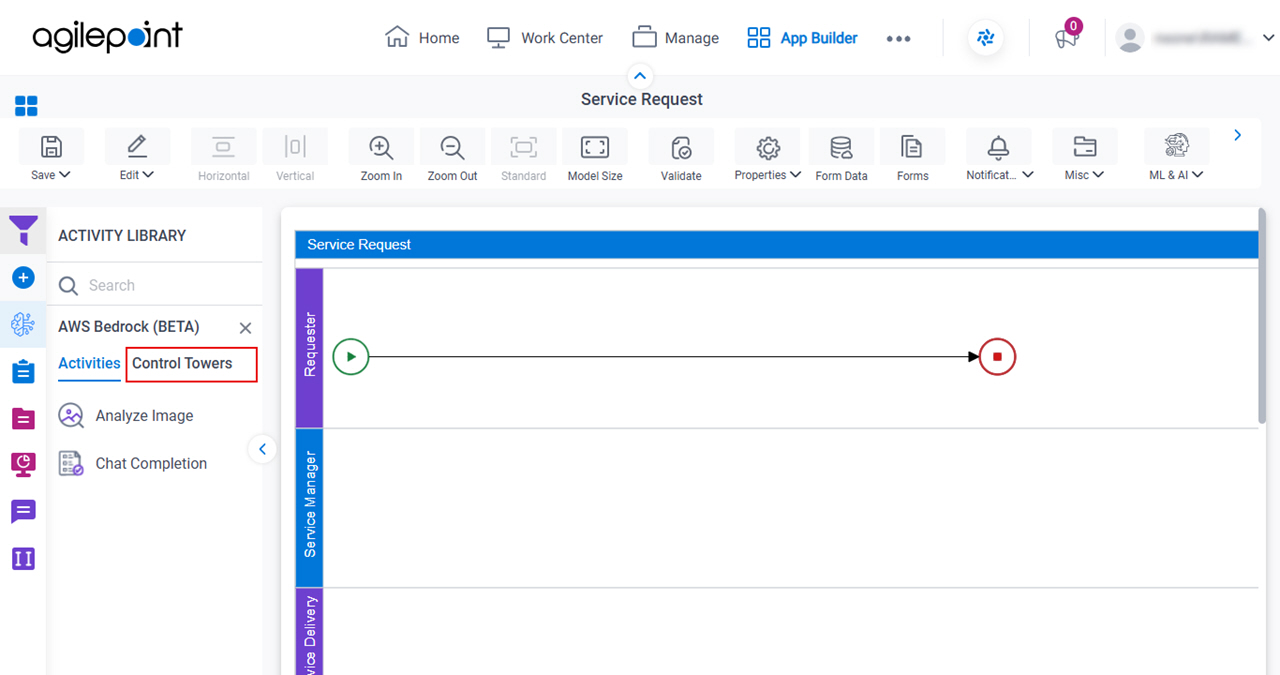Image resolution: width=1280 pixels, height=675 pixels.
Task: Select the Analyze Image activity
Action: pos(126,416)
